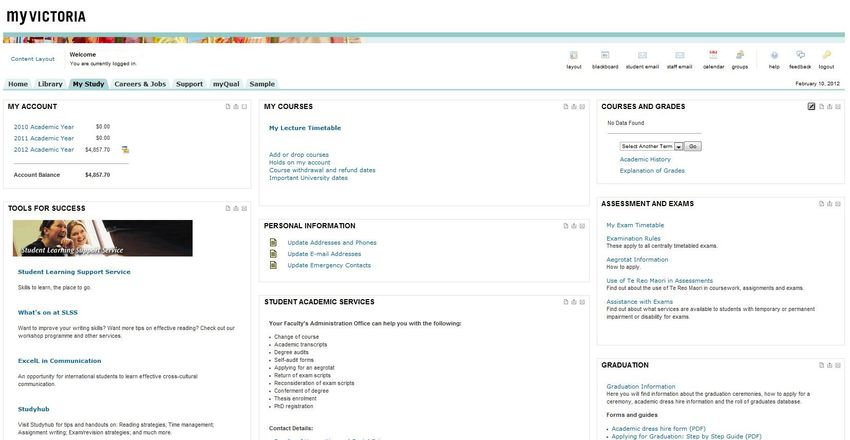Open Use of Te Reo Maori in Assessments

(x=659, y=281)
